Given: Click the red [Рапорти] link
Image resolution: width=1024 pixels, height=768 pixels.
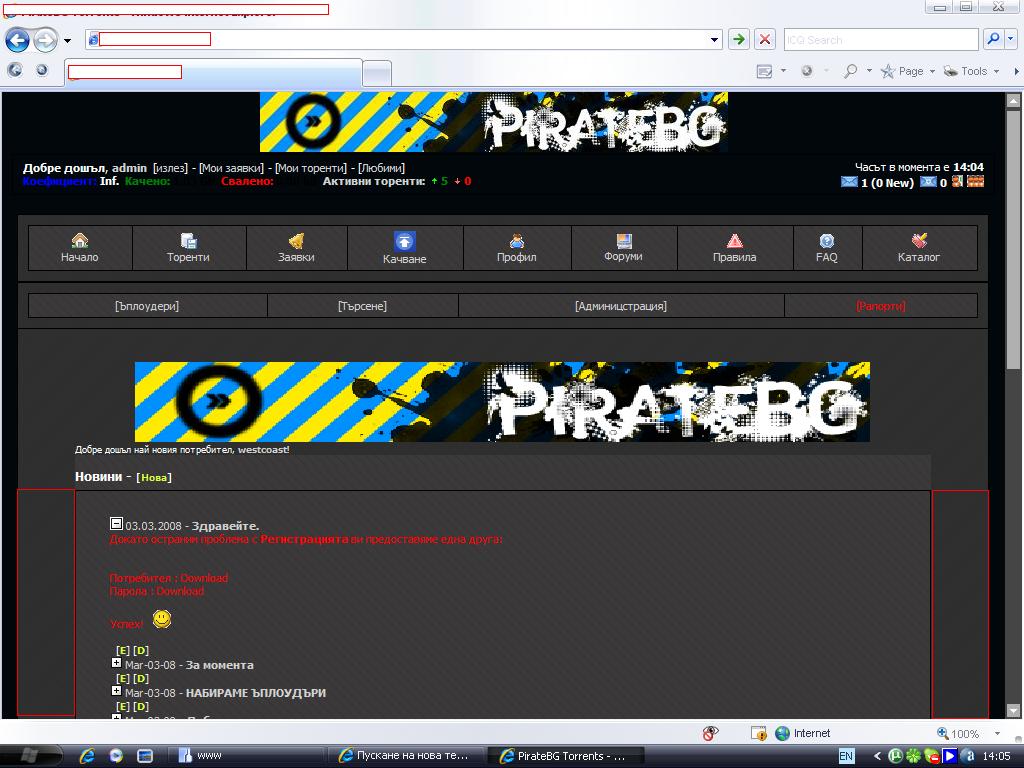Looking at the screenshot, I should pyautogui.click(x=880, y=306).
